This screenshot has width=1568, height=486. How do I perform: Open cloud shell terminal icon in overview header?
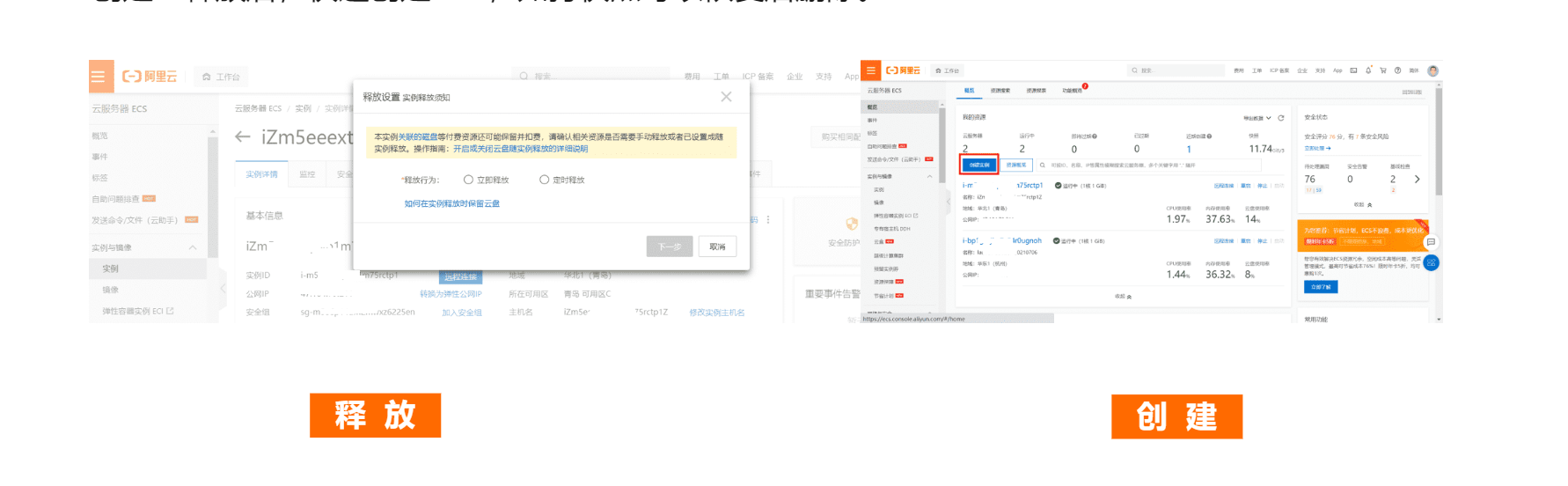point(1353,70)
